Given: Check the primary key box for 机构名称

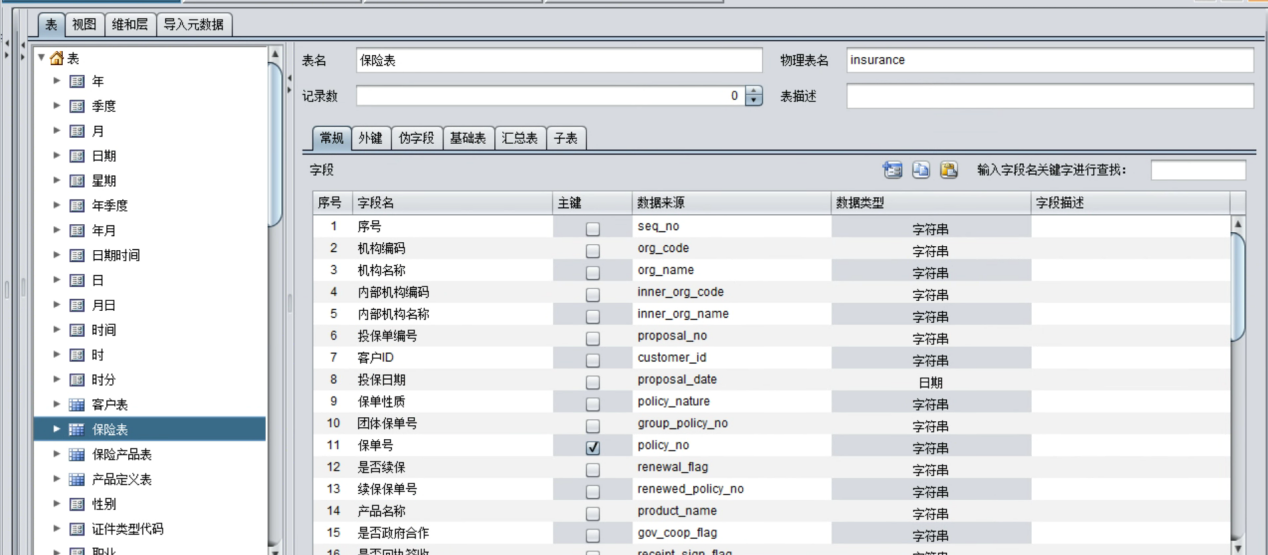Looking at the screenshot, I should point(593,273).
